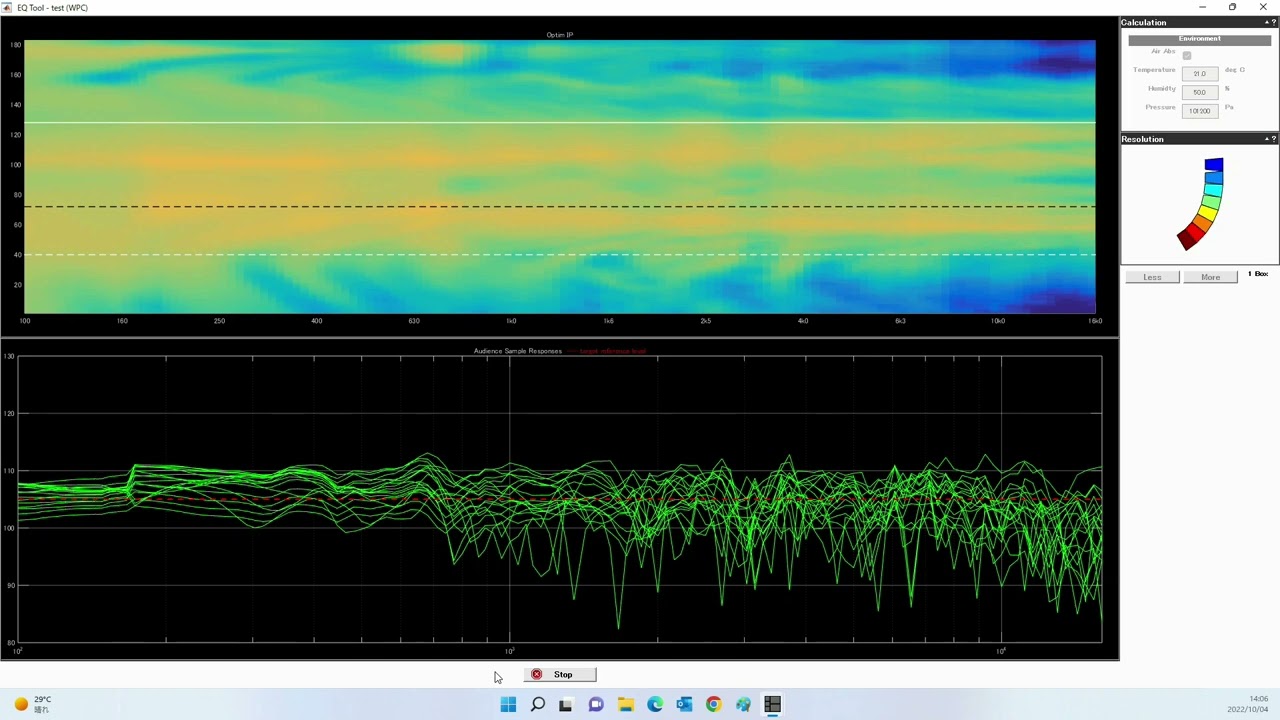Select the yellow box in the array
The width and height of the screenshot is (1280, 720).
tap(1207, 213)
